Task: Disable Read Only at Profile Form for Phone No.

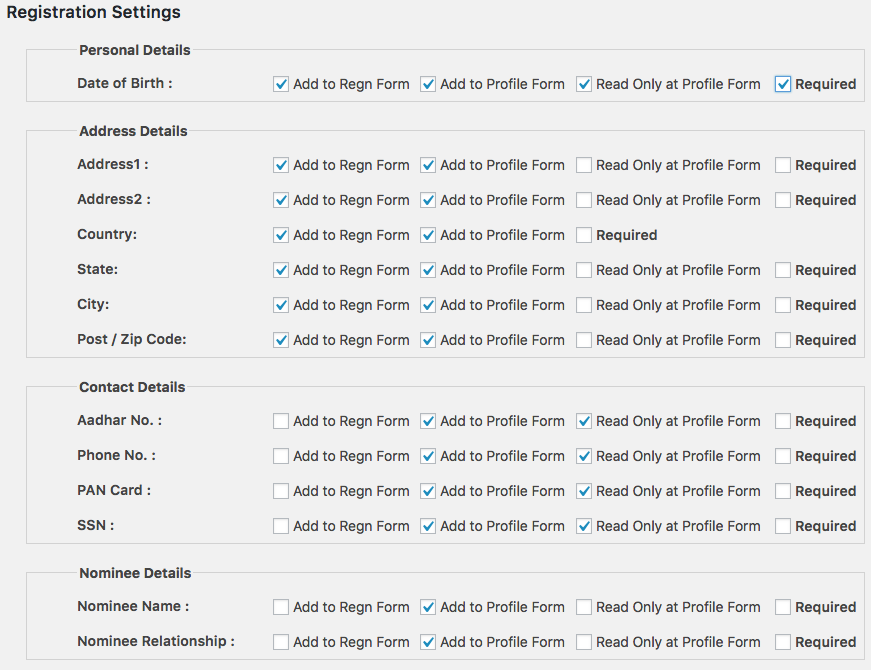Action: pos(583,456)
